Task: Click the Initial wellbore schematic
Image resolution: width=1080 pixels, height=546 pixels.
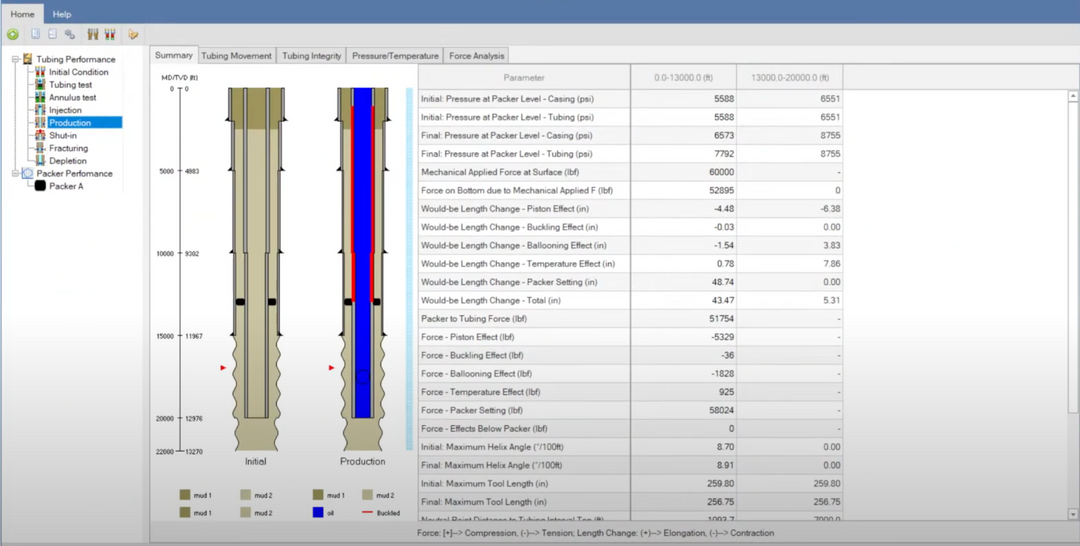Action: 256,269
